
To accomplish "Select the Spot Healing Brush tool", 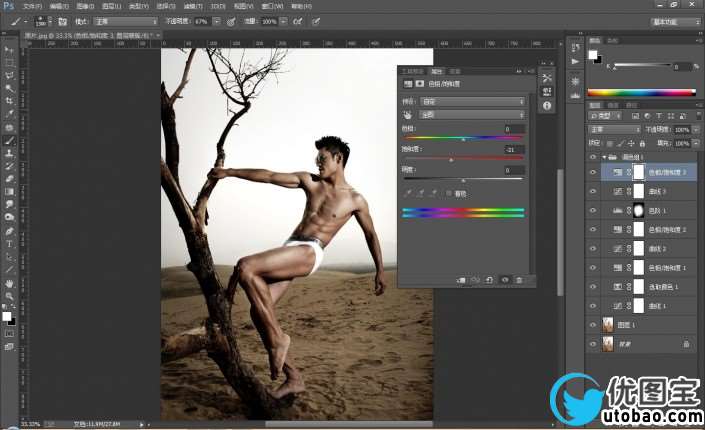I will 9,127.
